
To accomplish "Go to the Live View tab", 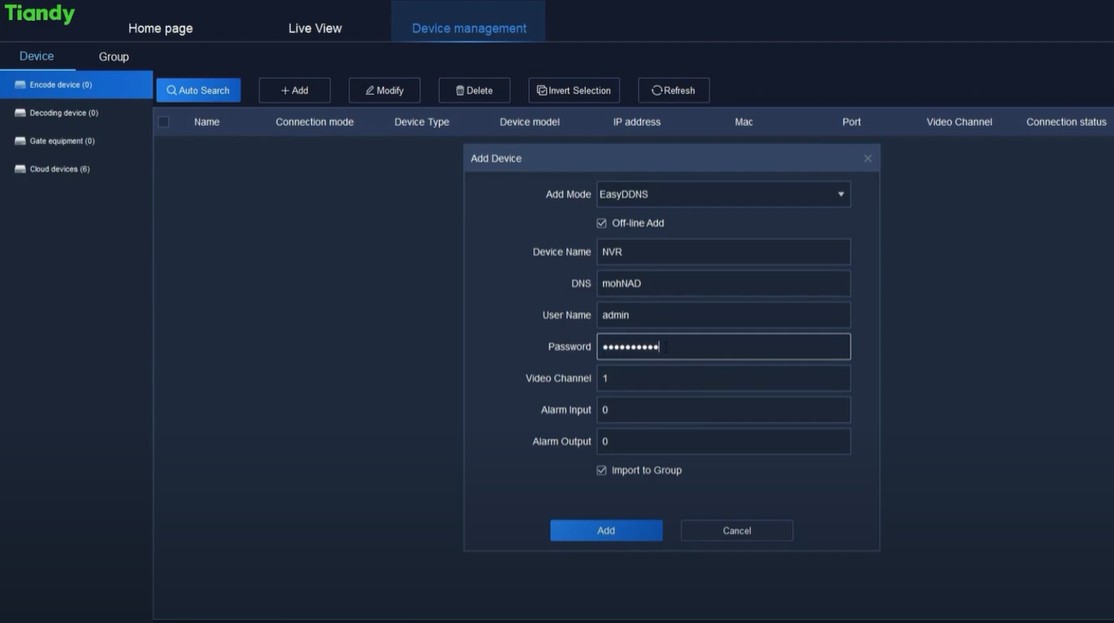I will (x=315, y=29).
